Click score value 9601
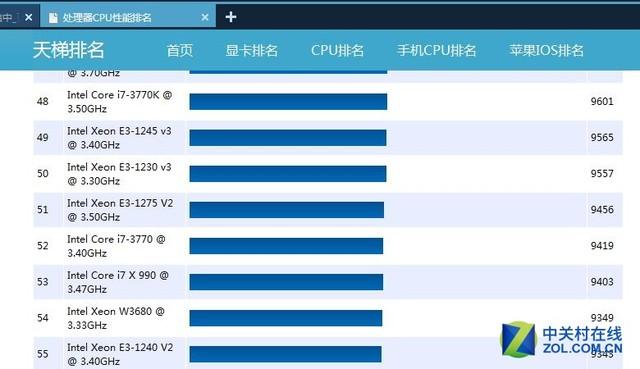The height and width of the screenshot is (369, 640). click(602, 101)
